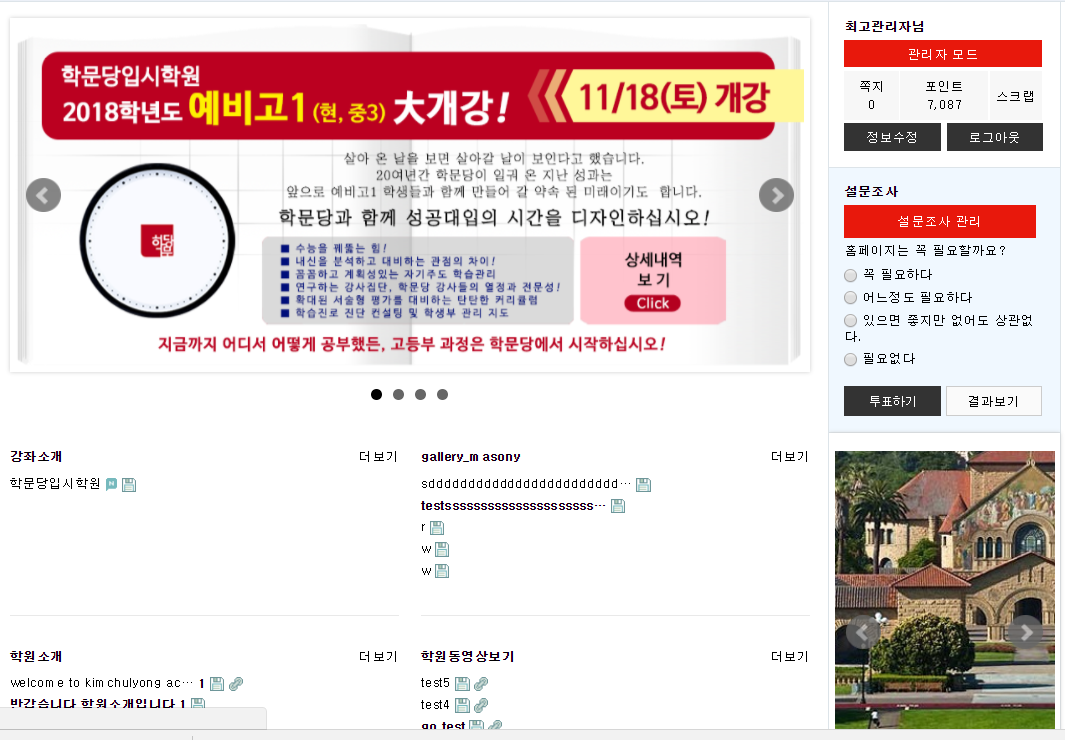Viewport: 1065px width, 740px height.
Task: Click the previous slide arrow on main banner
Action: (43, 195)
